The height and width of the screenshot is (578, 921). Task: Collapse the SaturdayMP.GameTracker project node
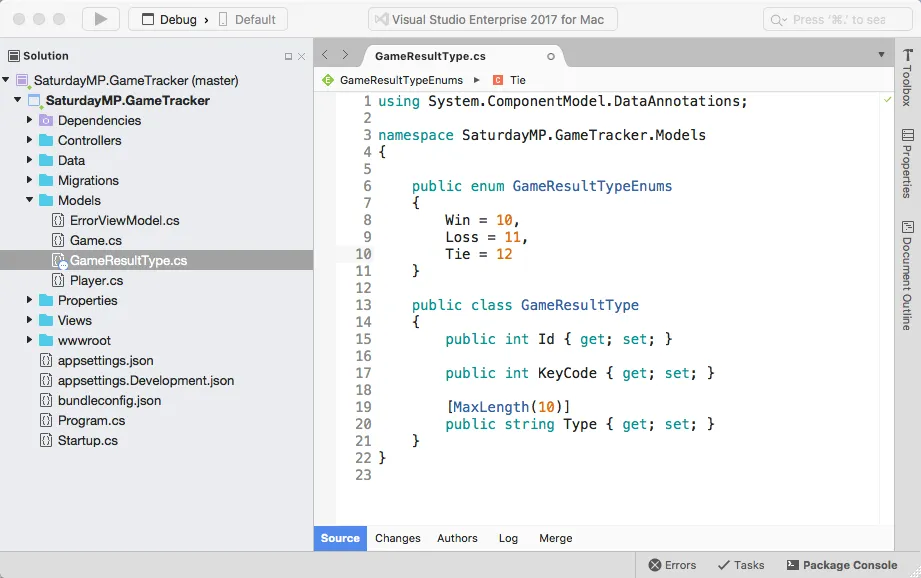(x=18, y=100)
